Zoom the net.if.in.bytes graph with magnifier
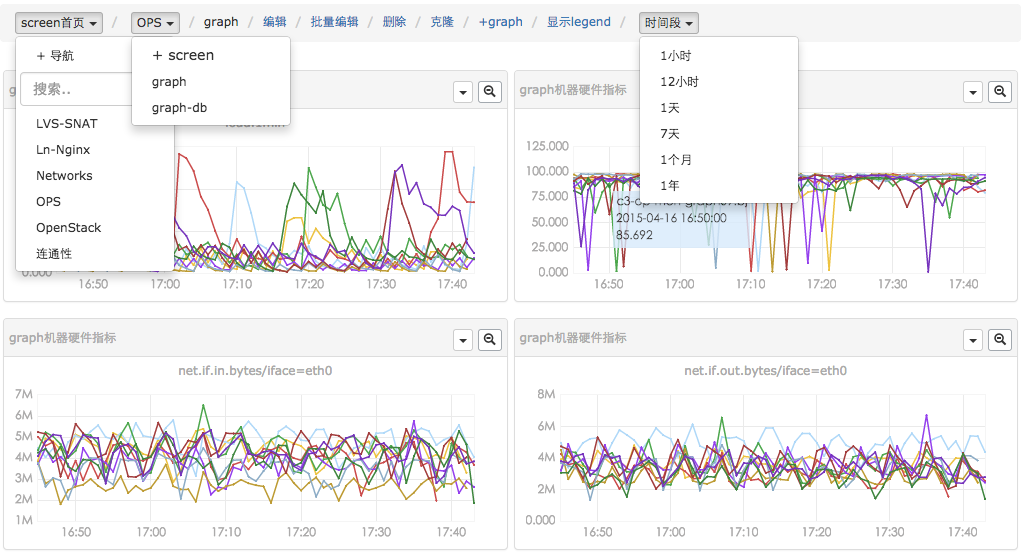This screenshot has width=1024, height=556. (490, 340)
